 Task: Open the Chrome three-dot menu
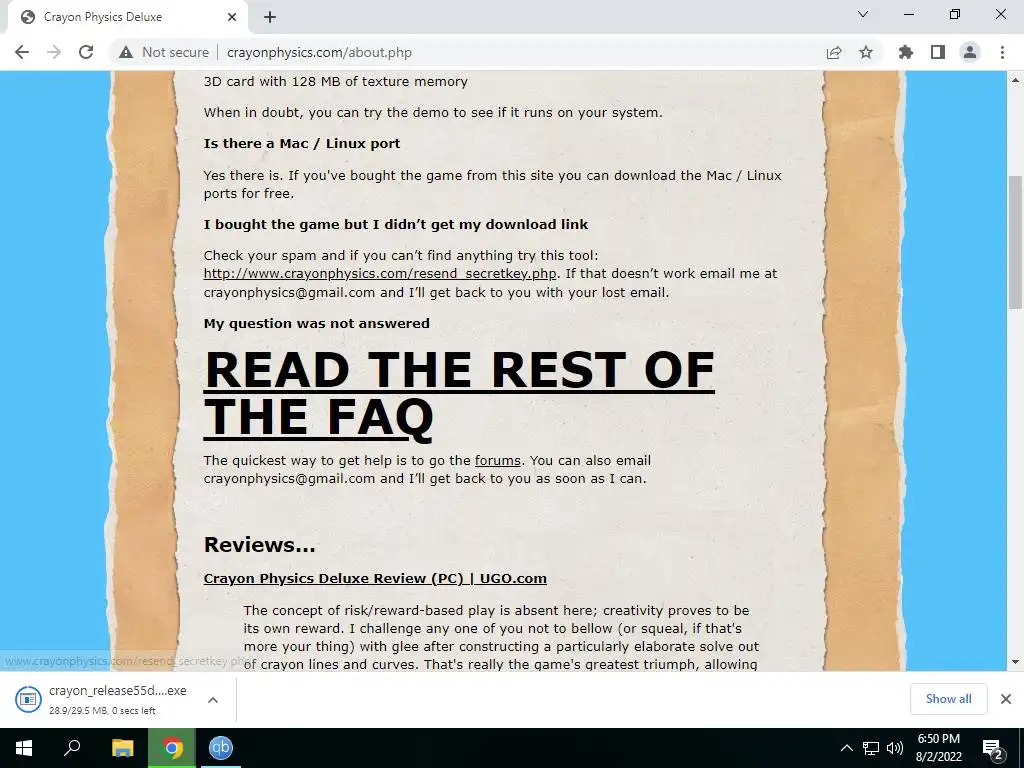click(x=1002, y=52)
